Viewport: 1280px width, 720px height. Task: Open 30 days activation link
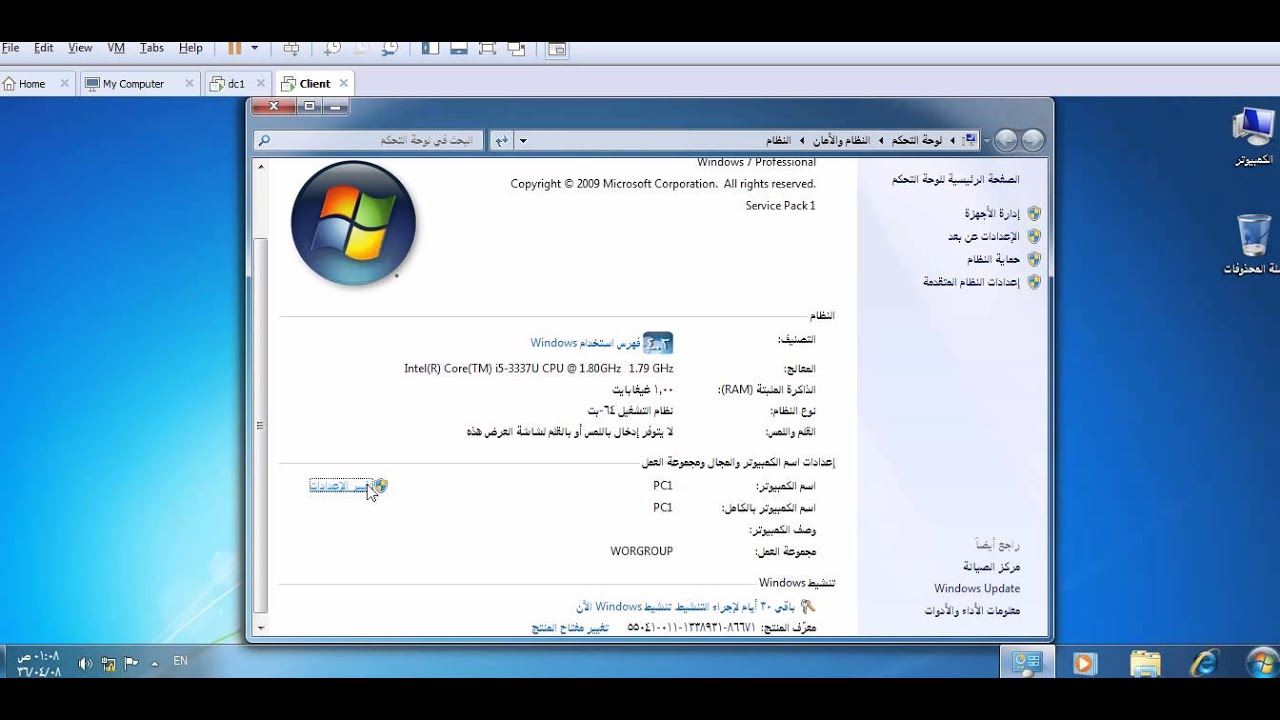(x=687, y=607)
